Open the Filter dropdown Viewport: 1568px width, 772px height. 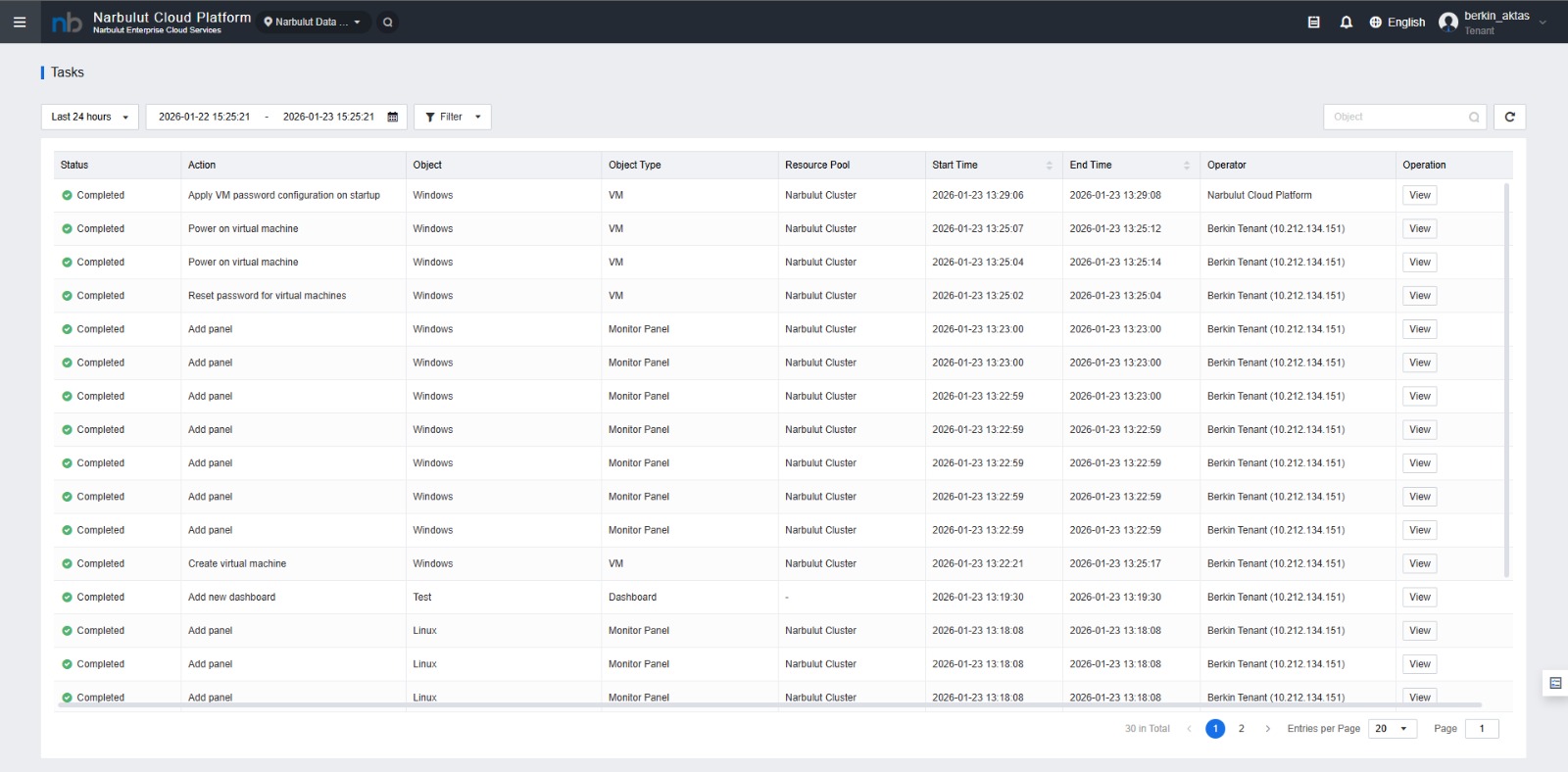pyautogui.click(x=453, y=117)
